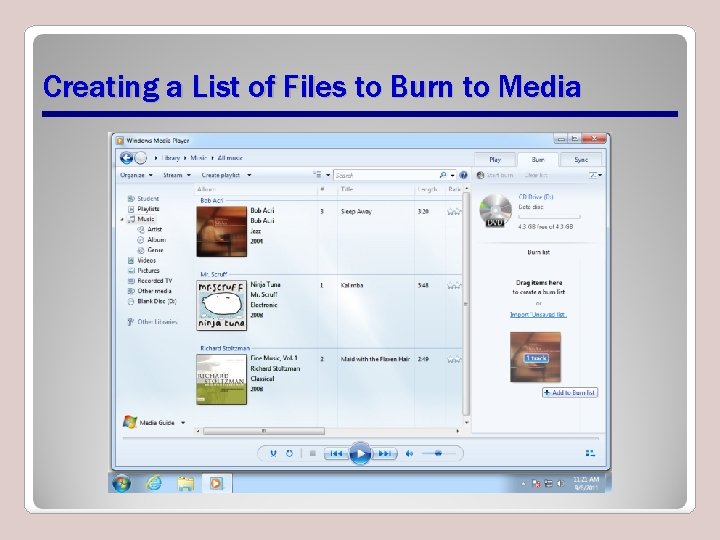Open the Help icon next to search
Viewport: 720px width, 540px height.
(463, 175)
